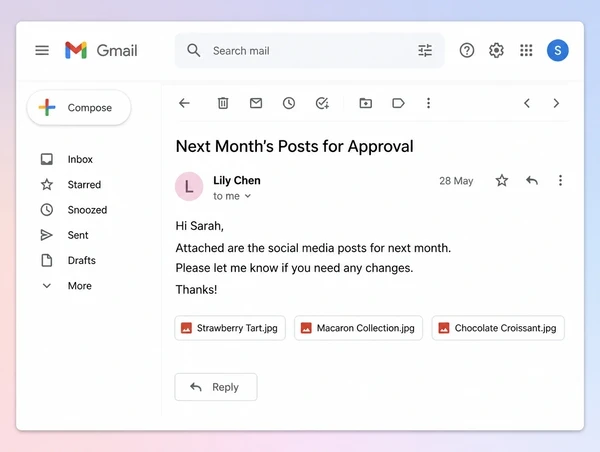Image resolution: width=600 pixels, height=452 pixels.
Task: Apply a label using tag icon
Action: 398,103
